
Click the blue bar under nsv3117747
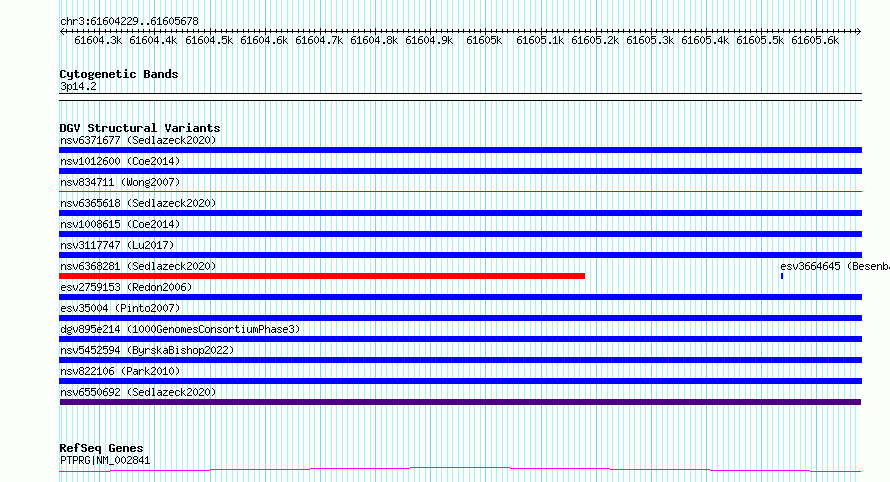point(460,255)
